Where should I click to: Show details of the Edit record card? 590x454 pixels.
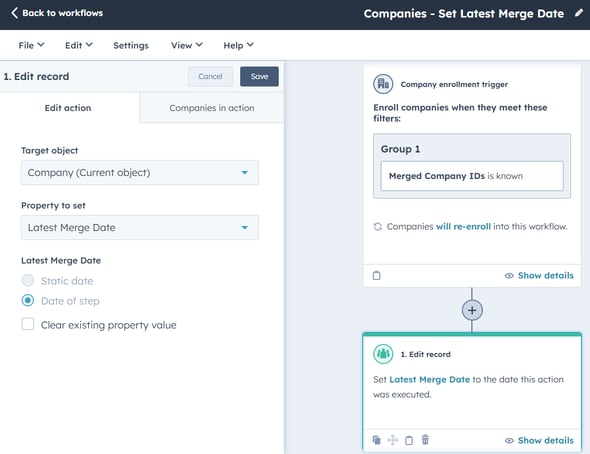[x=539, y=440]
